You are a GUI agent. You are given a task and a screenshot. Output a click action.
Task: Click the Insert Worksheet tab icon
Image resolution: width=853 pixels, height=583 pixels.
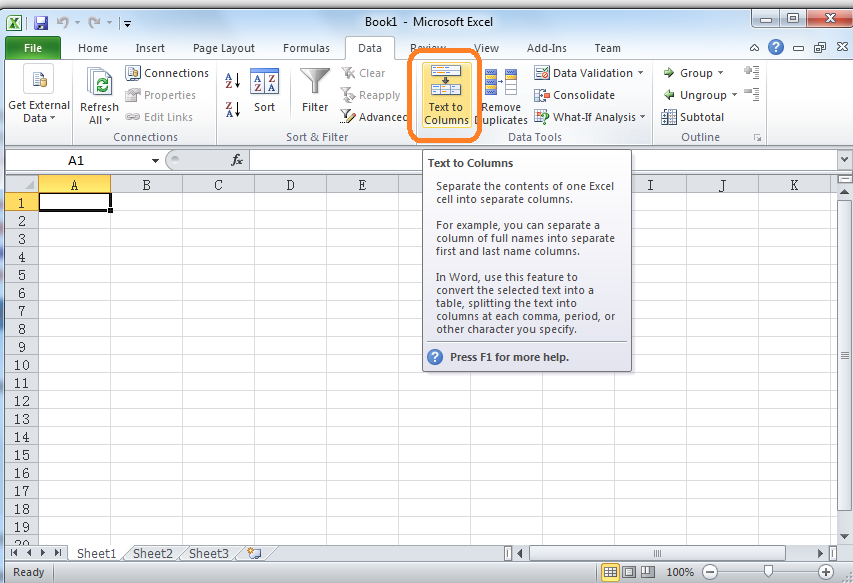pyautogui.click(x=254, y=554)
